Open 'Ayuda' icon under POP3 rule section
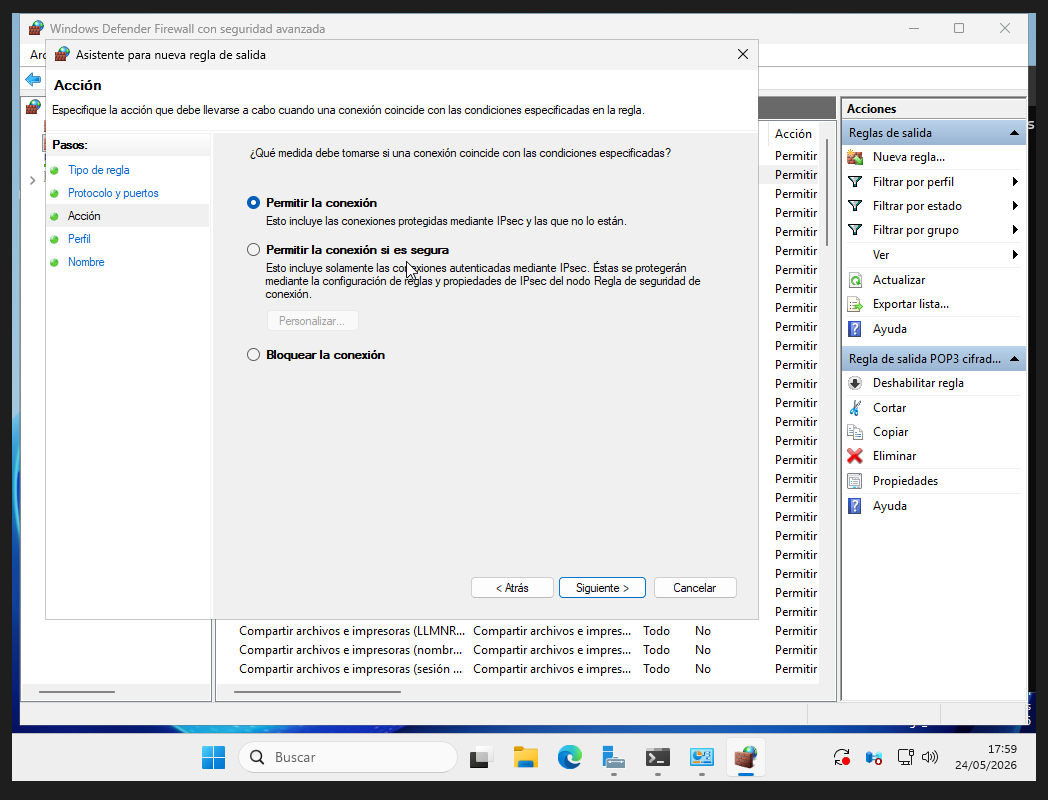 (855, 506)
